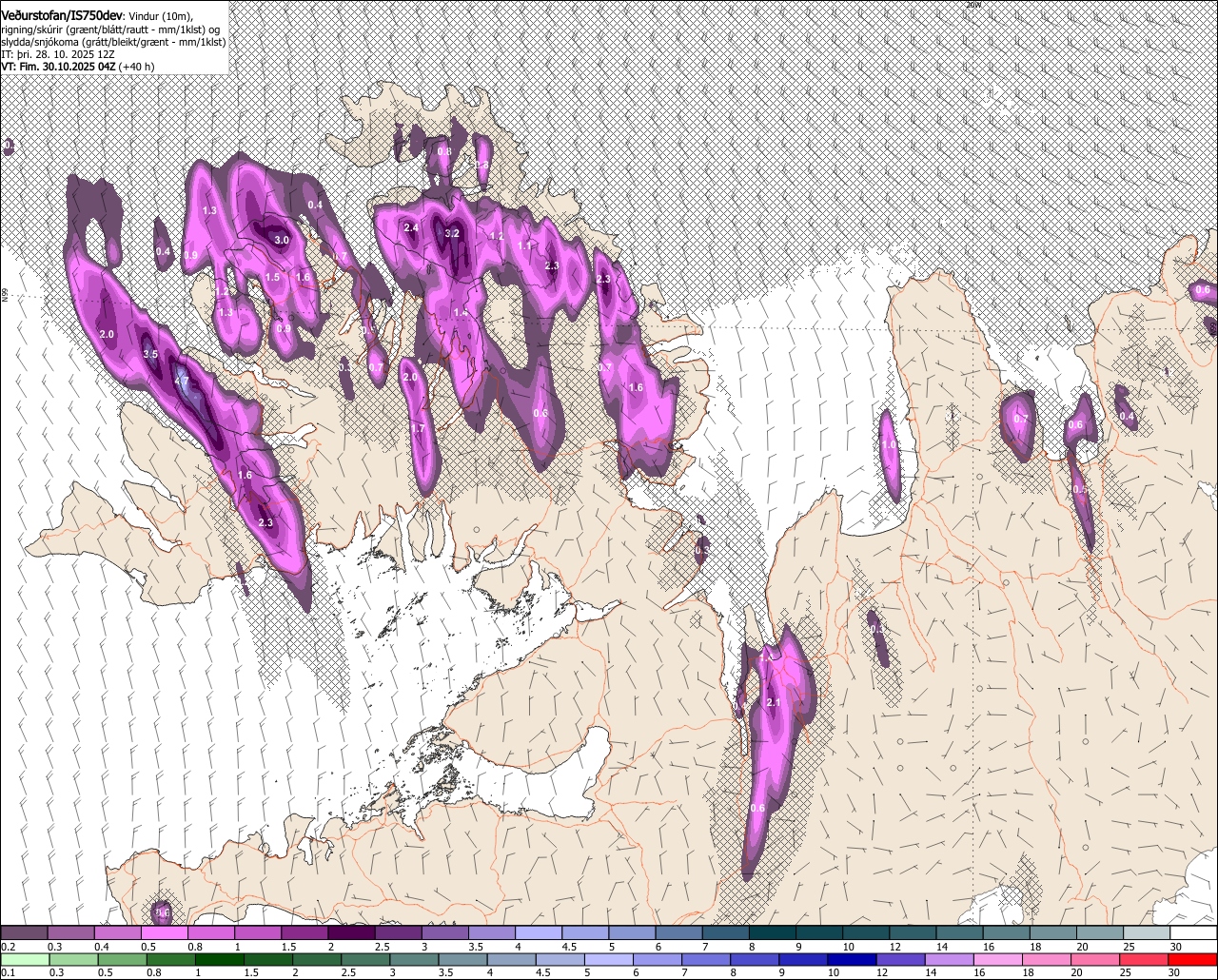Click the Veðurstofan/IS750dev title text

(62, 16)
